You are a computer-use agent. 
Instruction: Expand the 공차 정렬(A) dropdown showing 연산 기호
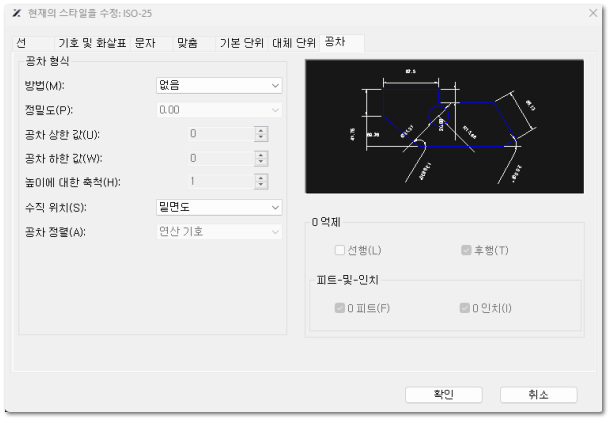tap(219, 232)
